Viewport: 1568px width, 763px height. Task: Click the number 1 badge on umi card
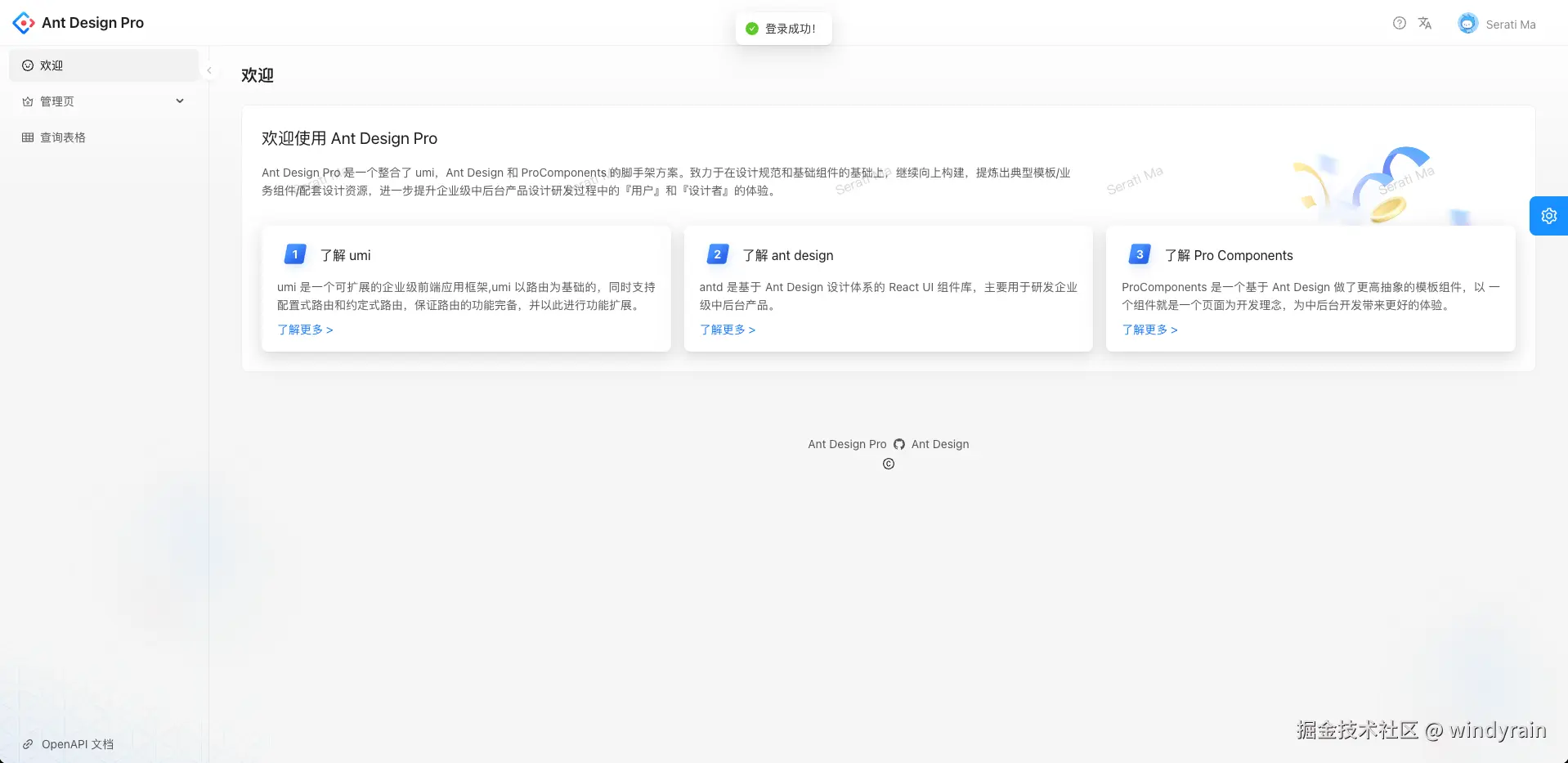pyautogui.click(x=295, y=254)
